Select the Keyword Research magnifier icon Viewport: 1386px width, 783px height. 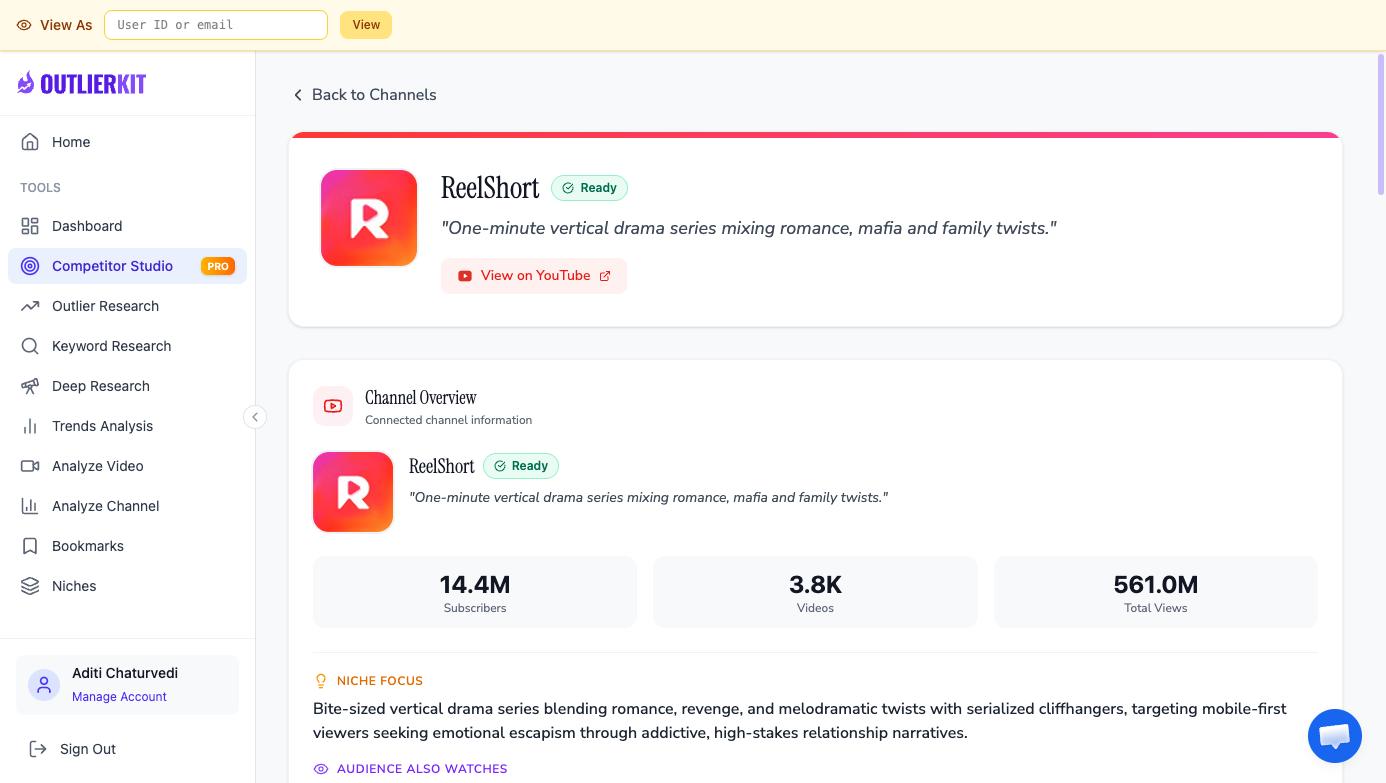coord(30,346)
